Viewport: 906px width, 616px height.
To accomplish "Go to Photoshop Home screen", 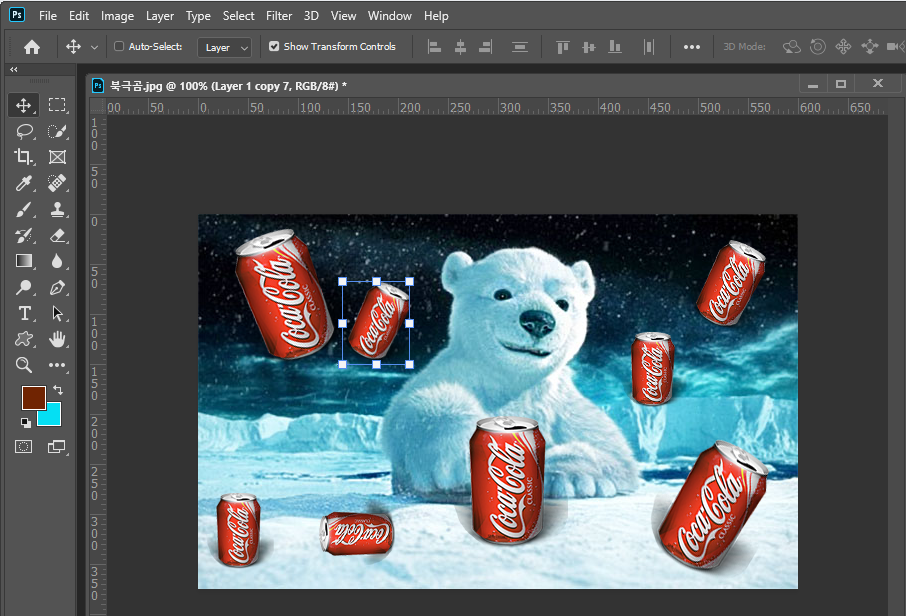I will pyautogui.click(x=32, y=47).
